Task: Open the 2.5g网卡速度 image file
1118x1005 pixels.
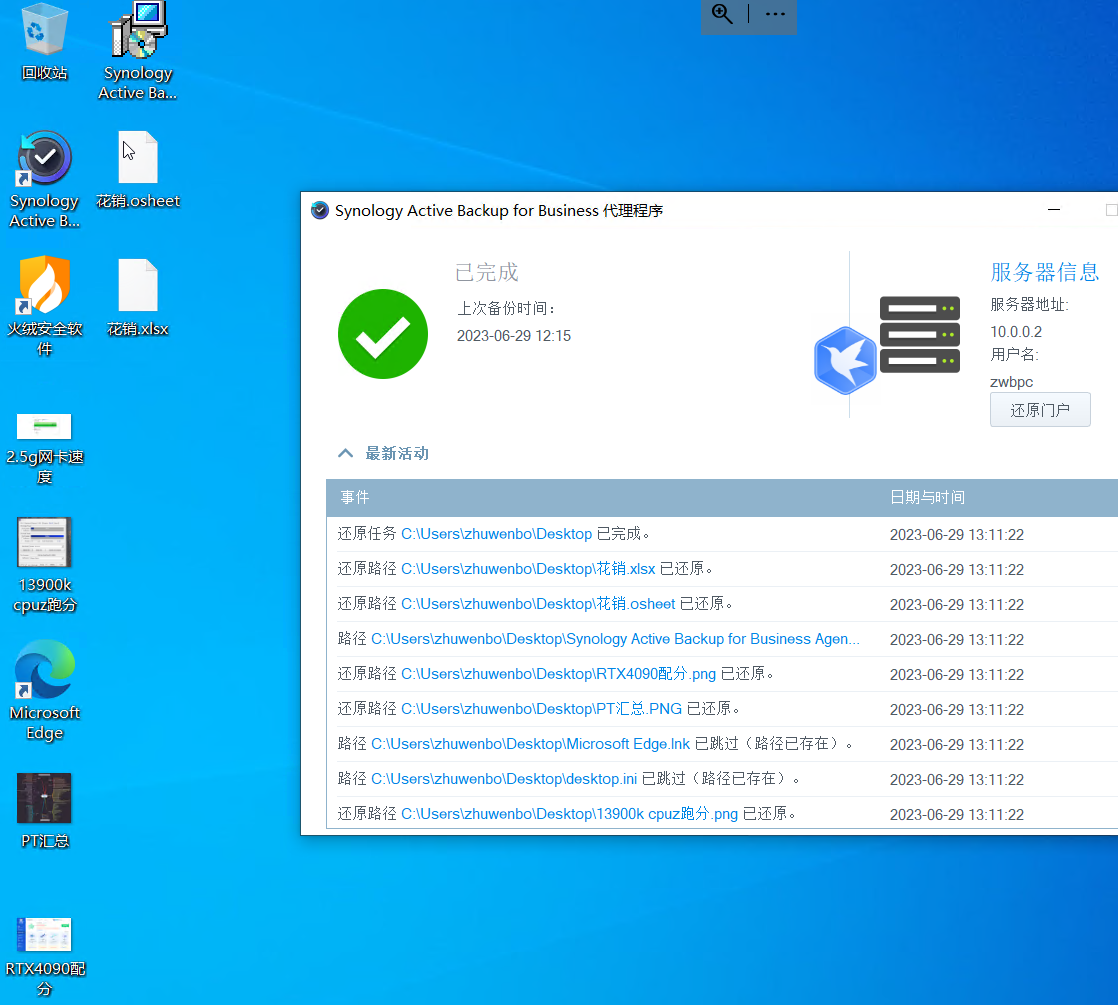Action: (44, 448)
